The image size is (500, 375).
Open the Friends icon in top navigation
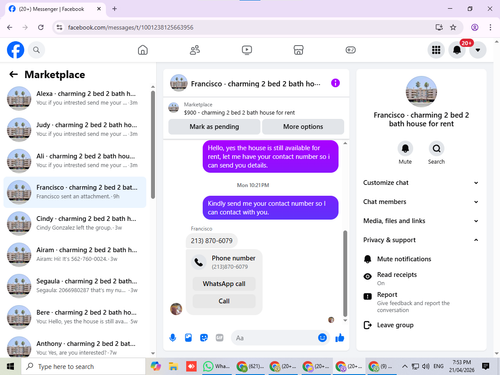coord(195,50)
